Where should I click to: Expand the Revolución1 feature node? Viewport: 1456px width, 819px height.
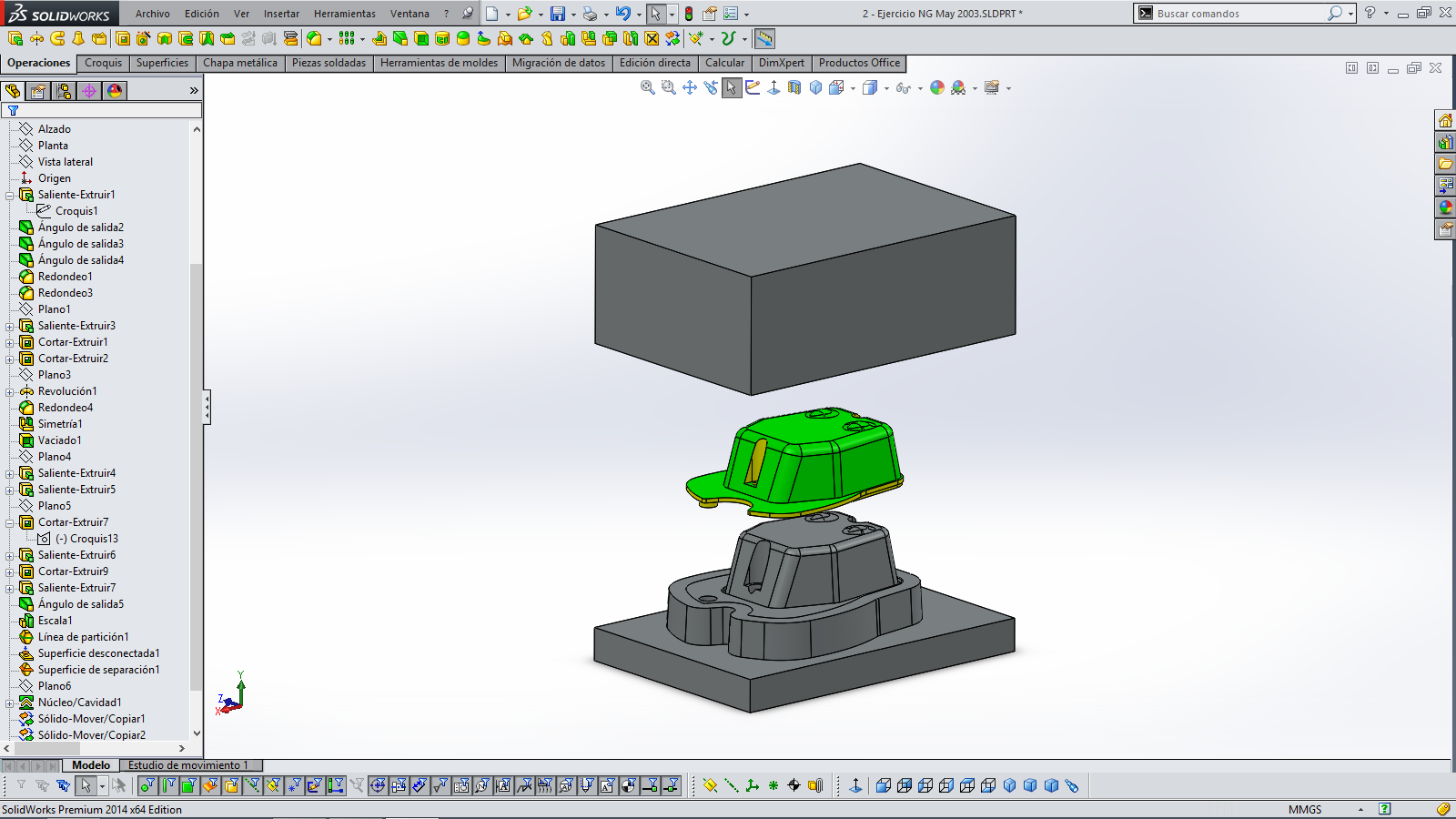pyautogui.click(x=10, y=391)
